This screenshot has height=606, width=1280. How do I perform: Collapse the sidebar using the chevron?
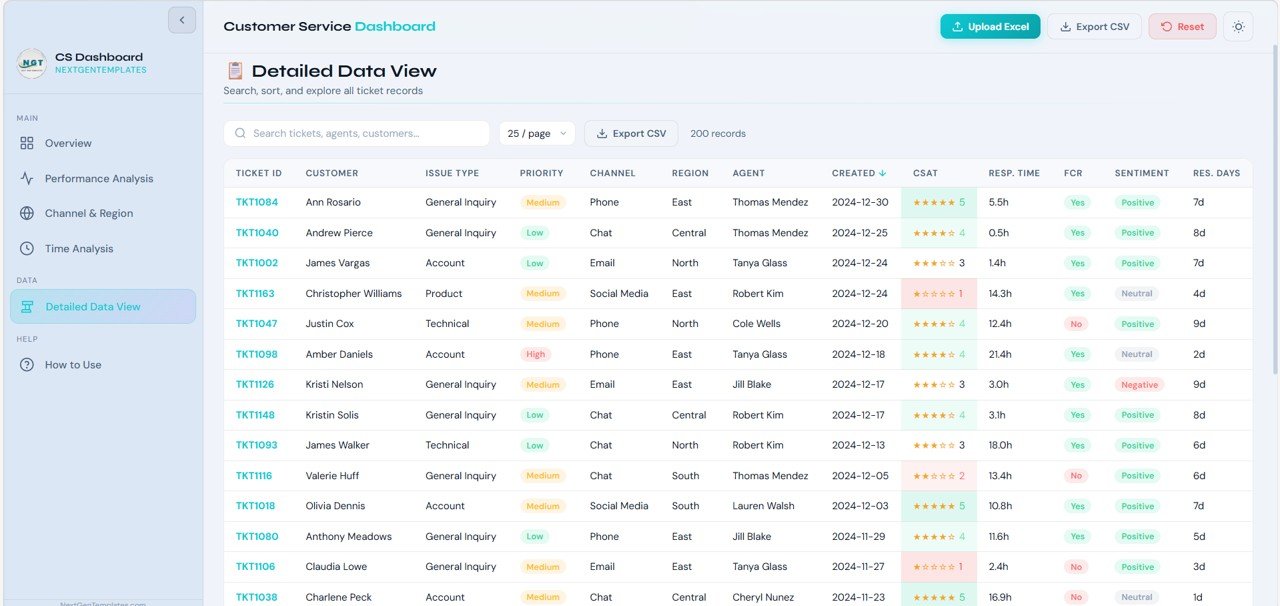[181, 19]
